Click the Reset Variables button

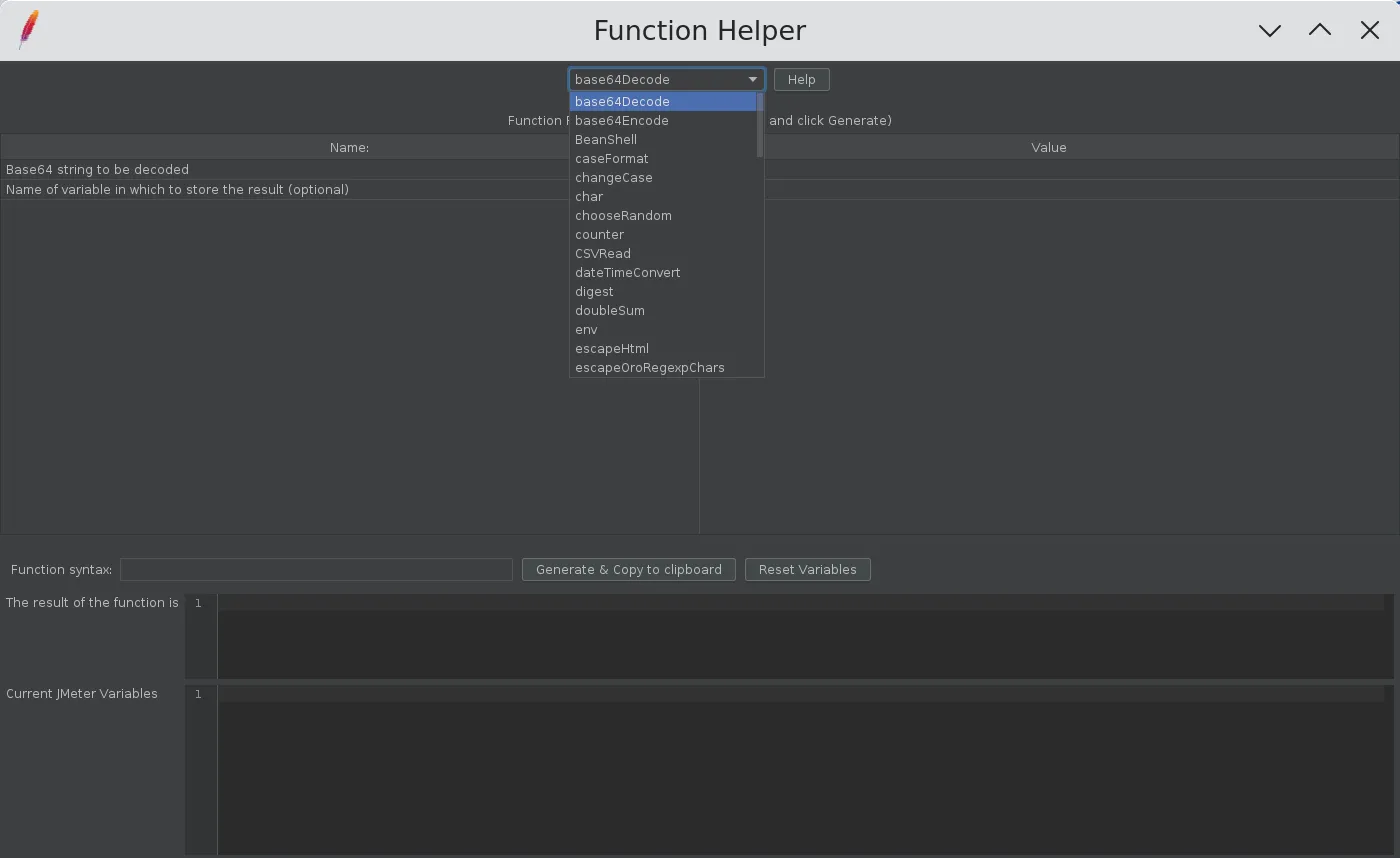(x=808, y=570)
